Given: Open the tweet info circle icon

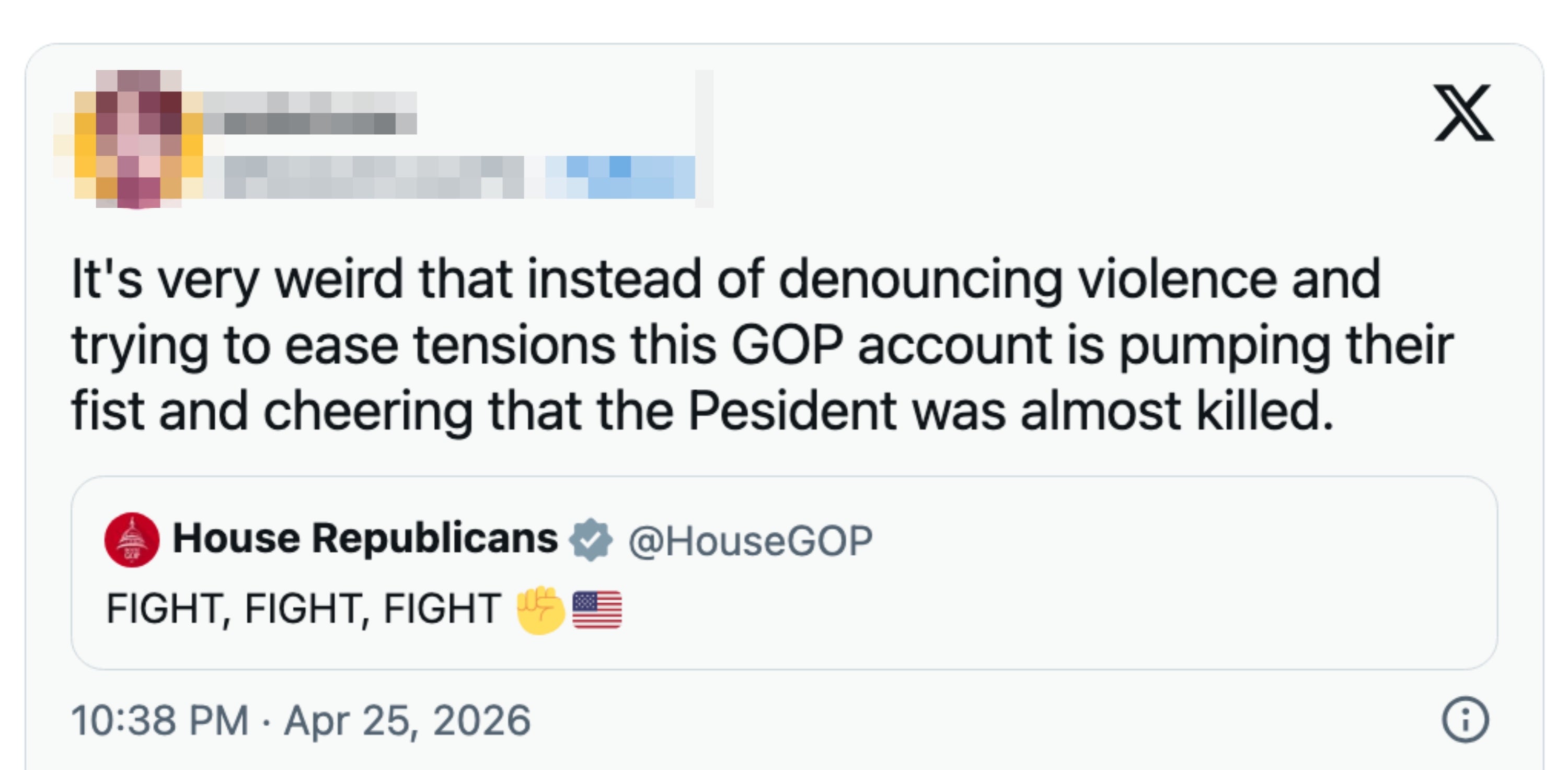Looking at the screenshot, I should tap(1465, 720).
